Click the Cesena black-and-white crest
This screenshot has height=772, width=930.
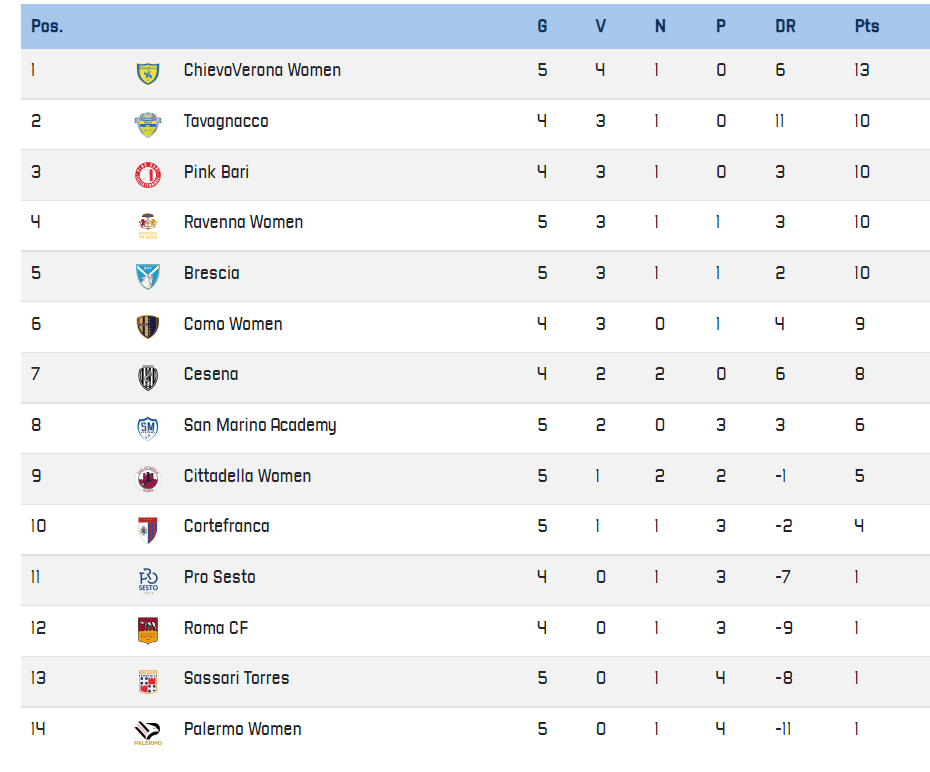(147, 377)
